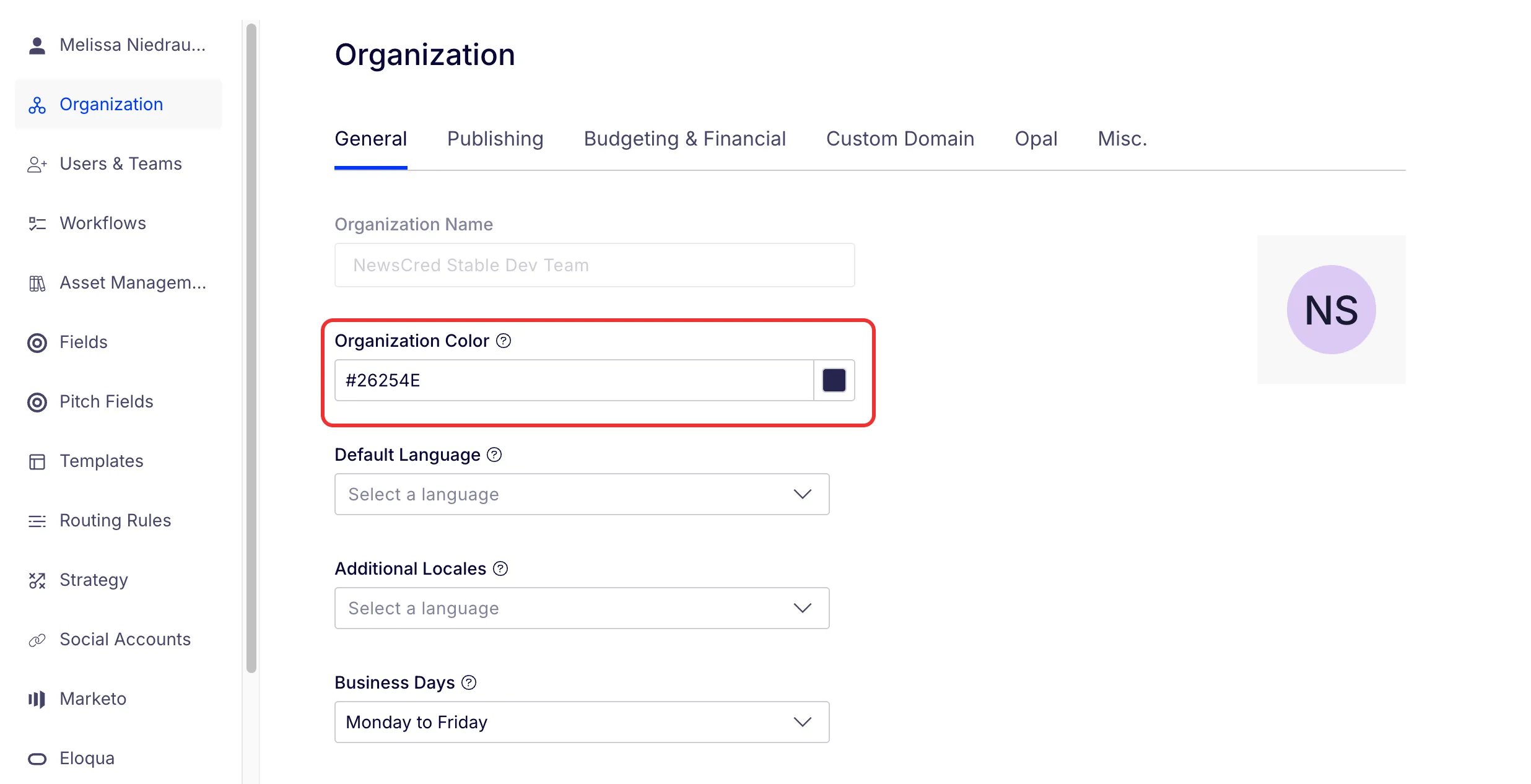Image resolution: width=1531 pixels, height=784 pixels.
Task: Click chevron arrow of Additional Locales select
Action: click(803, 608)
